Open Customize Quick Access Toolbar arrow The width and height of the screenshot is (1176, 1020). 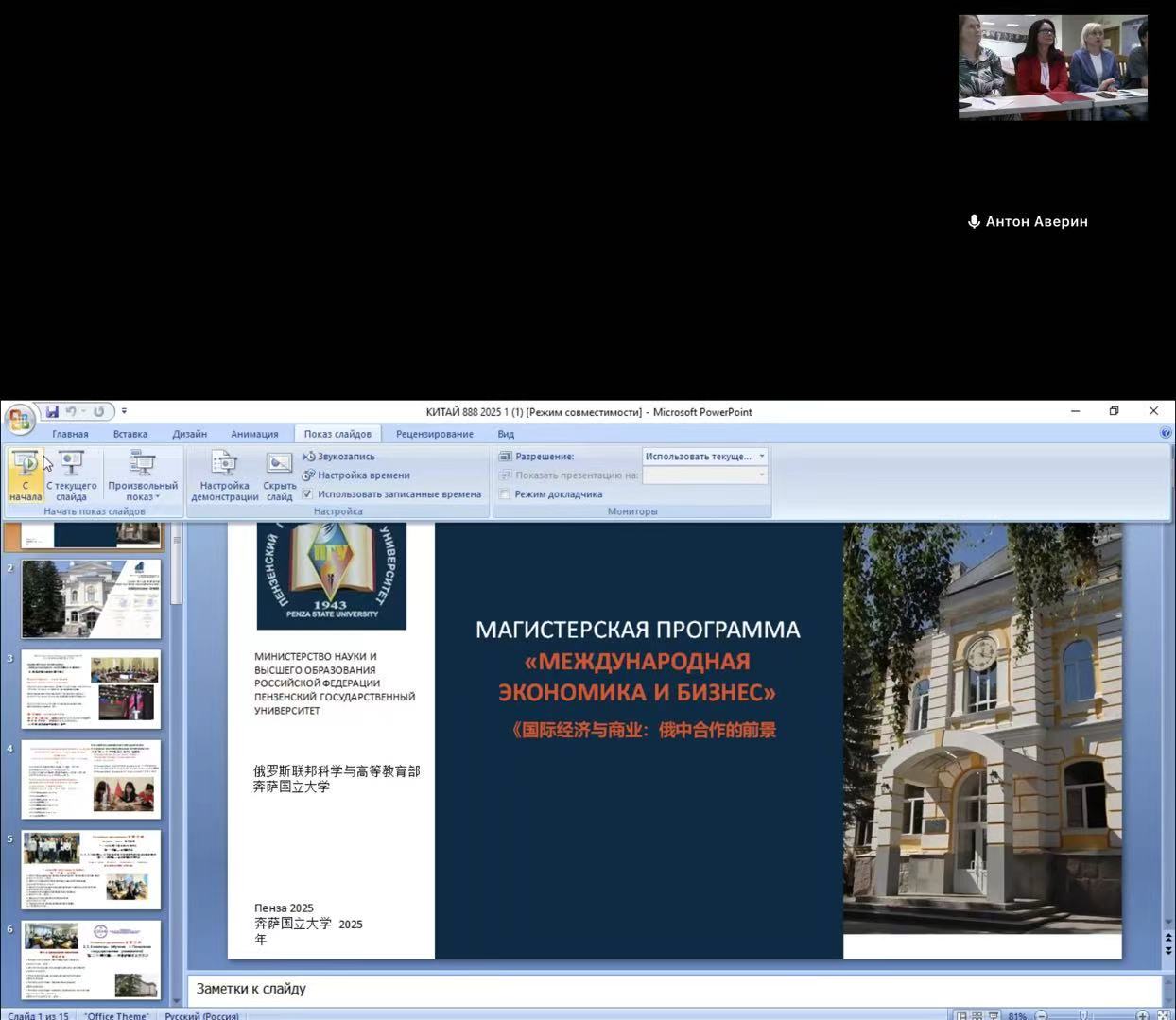(x=124, y=412)
